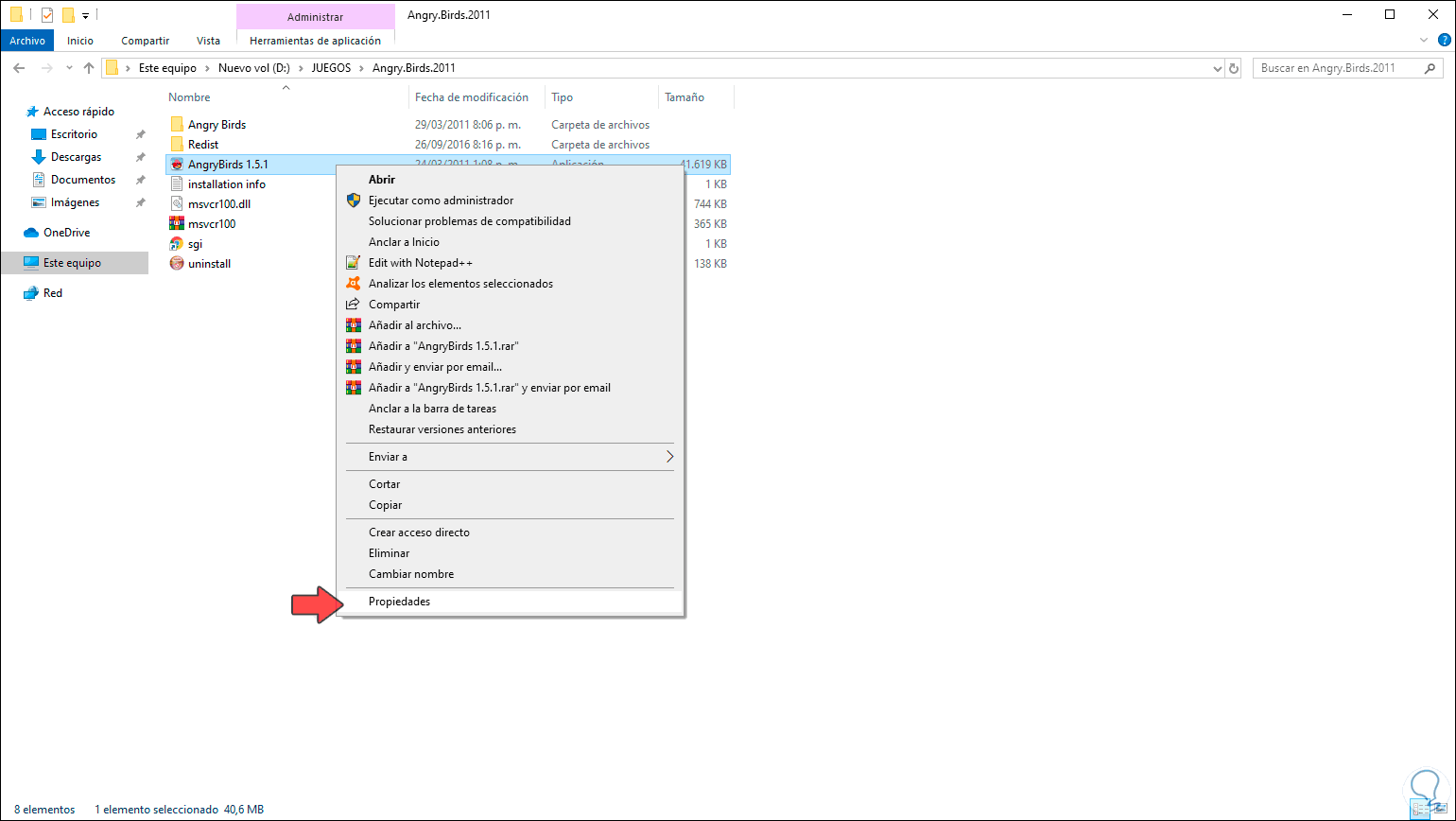Open Explorer help question mark
Image resolution: width=1456 pixels, height=821 pixels.
coord(1444,41)
